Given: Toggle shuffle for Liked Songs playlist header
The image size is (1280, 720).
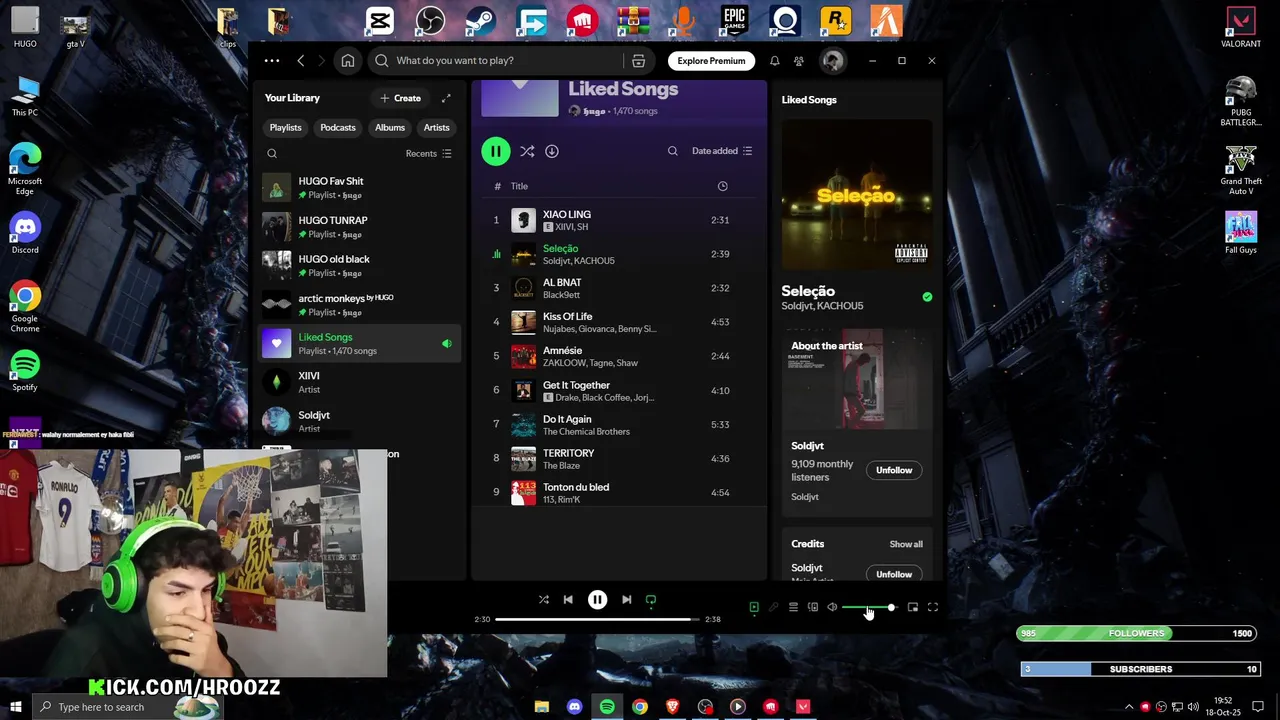Looking at the screenshot, I should coord(527,151).
